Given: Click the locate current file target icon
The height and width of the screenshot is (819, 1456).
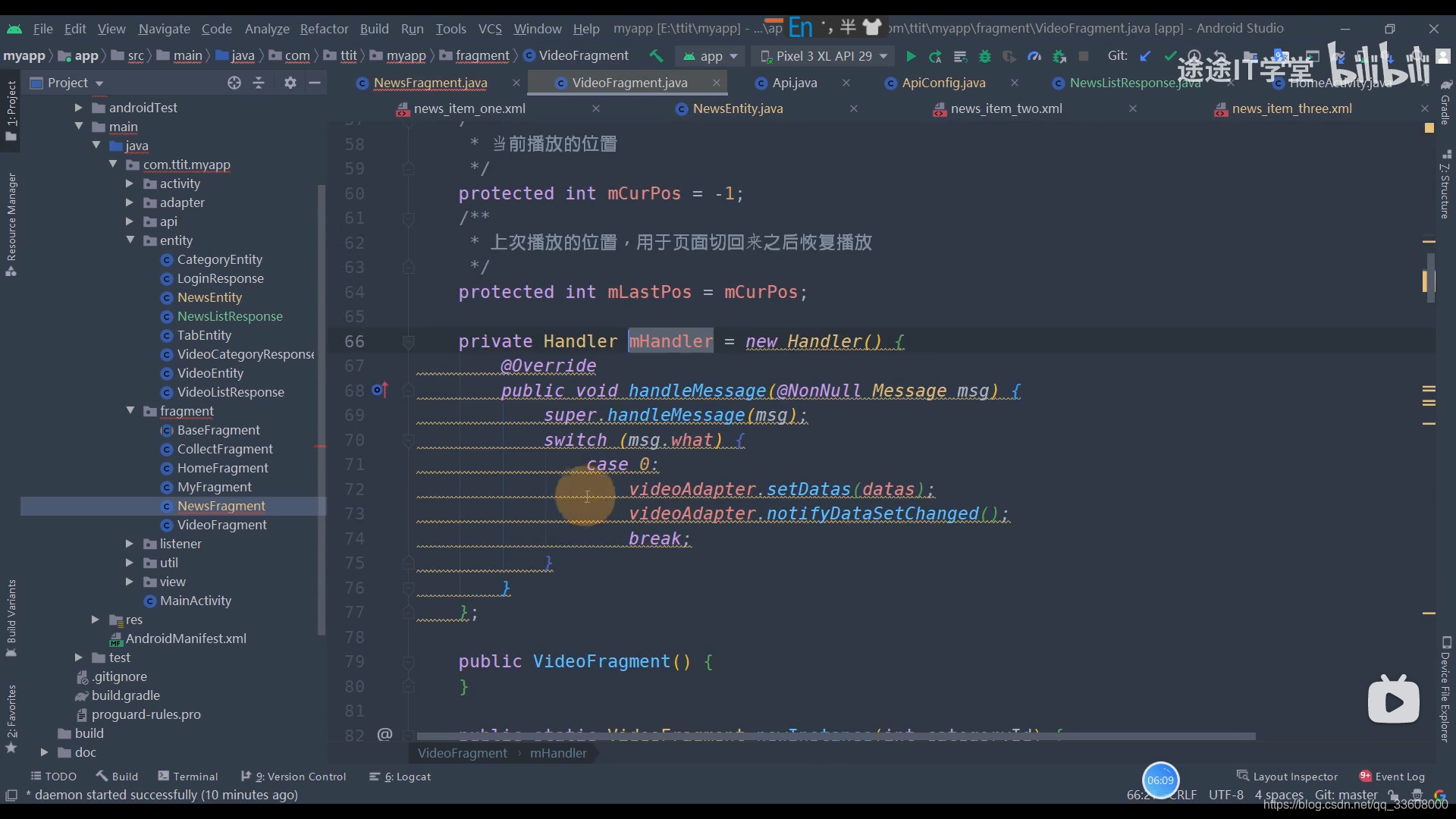Looking at the screenshot, I should click(x=234, y=83).
